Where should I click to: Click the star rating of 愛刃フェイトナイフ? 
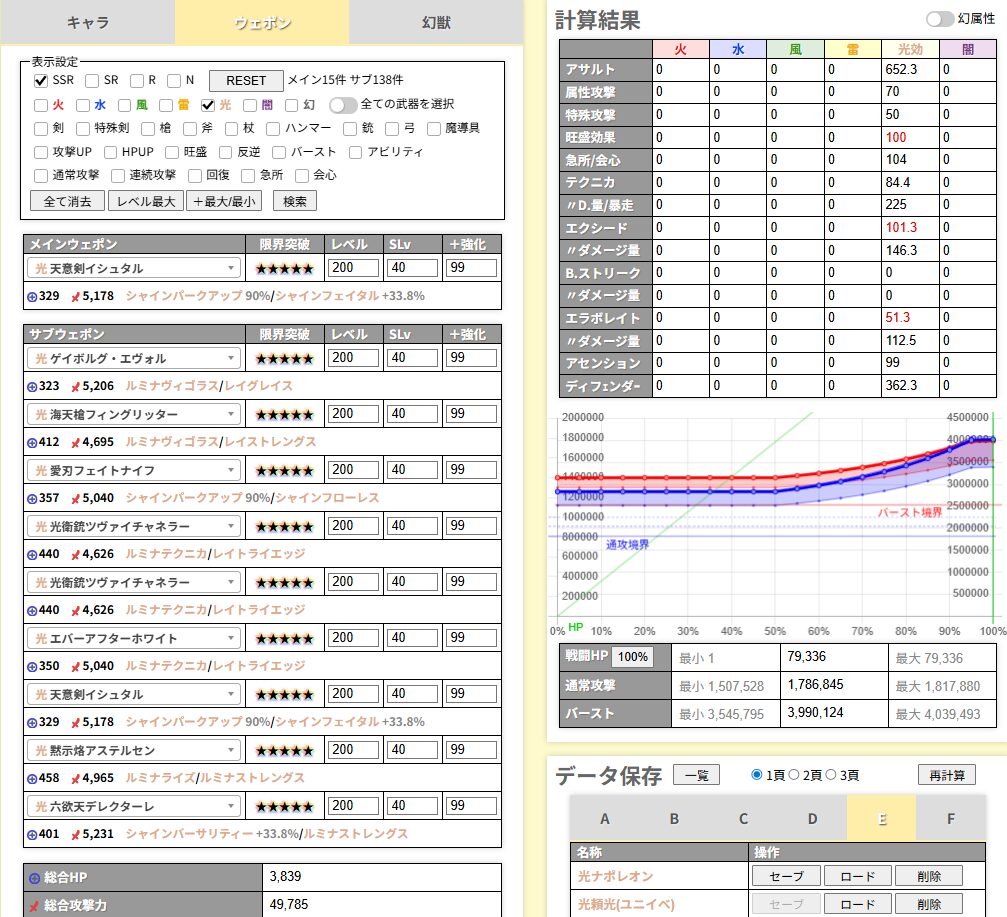[x=285, y=470]
